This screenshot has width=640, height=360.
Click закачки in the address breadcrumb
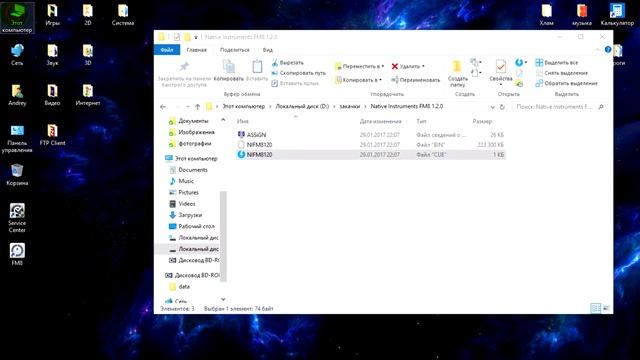coord(350,107)
